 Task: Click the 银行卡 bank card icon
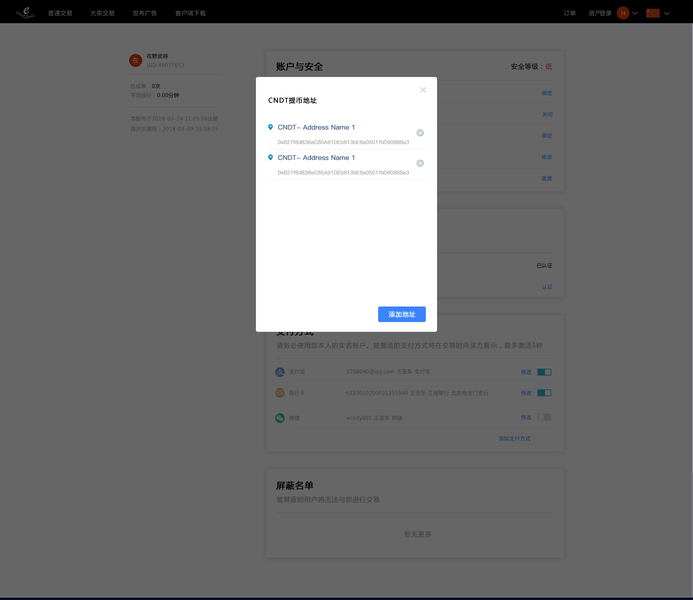point(280,393)
